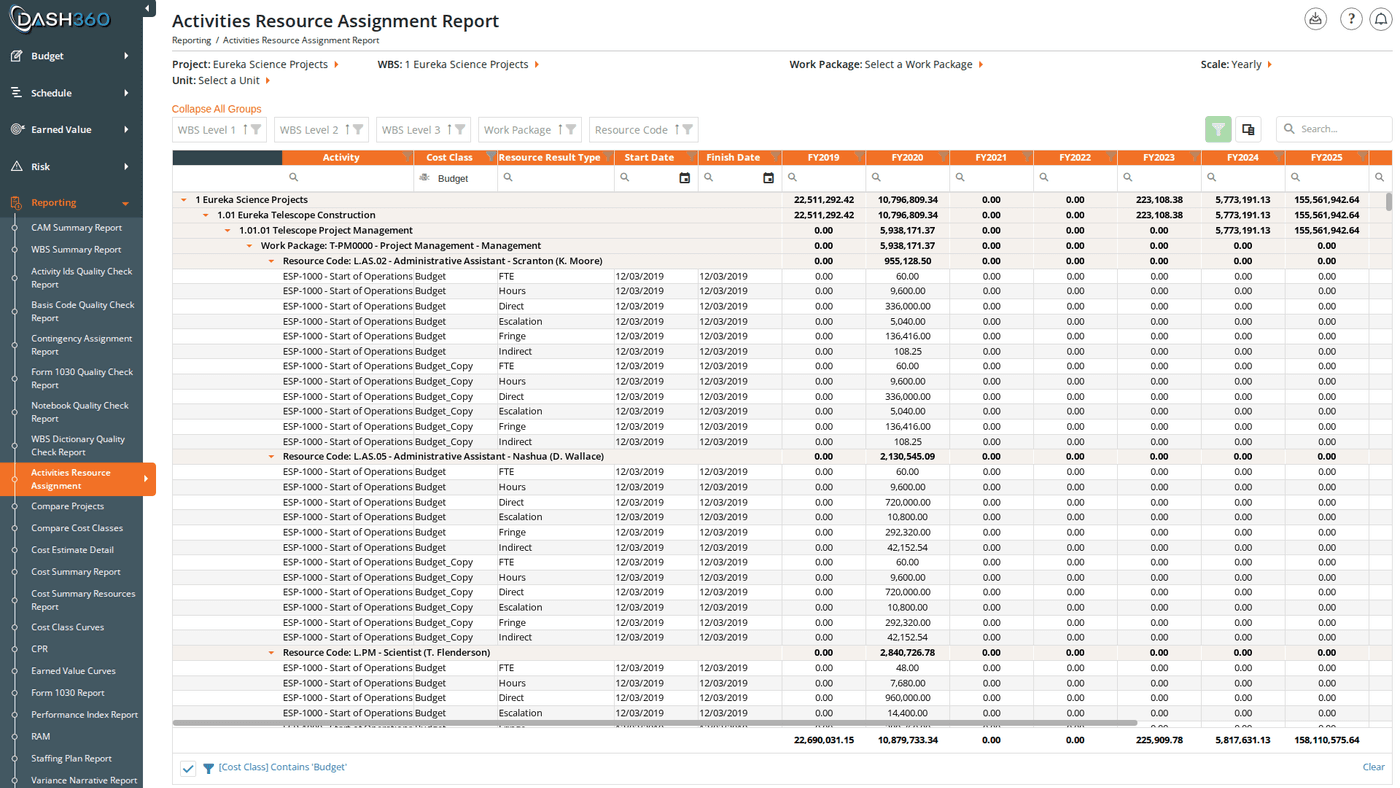Click the Risk warning triangle icon
This screenshot has height=788, width=1400.
pos(16,167)
